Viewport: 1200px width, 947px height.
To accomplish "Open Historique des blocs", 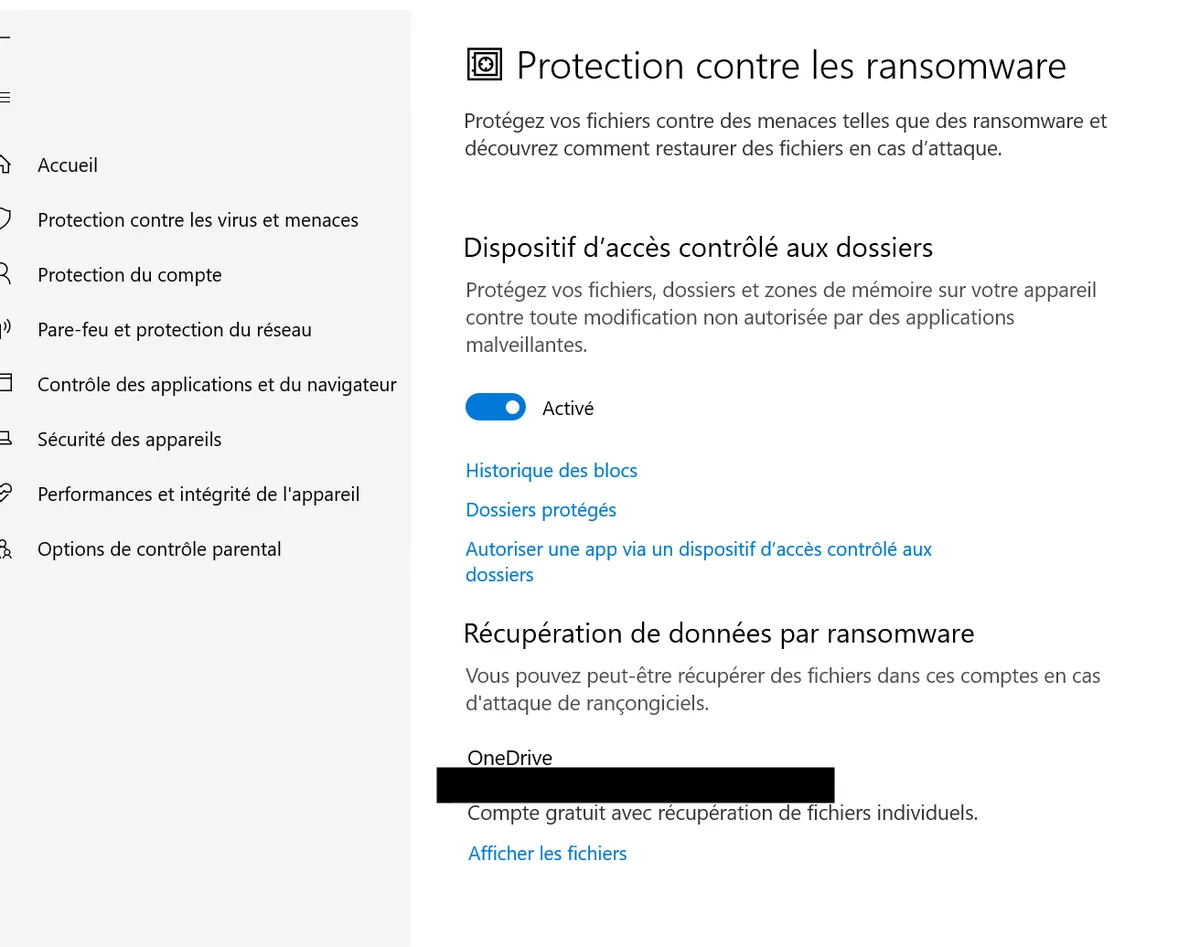I will (551, 470).
